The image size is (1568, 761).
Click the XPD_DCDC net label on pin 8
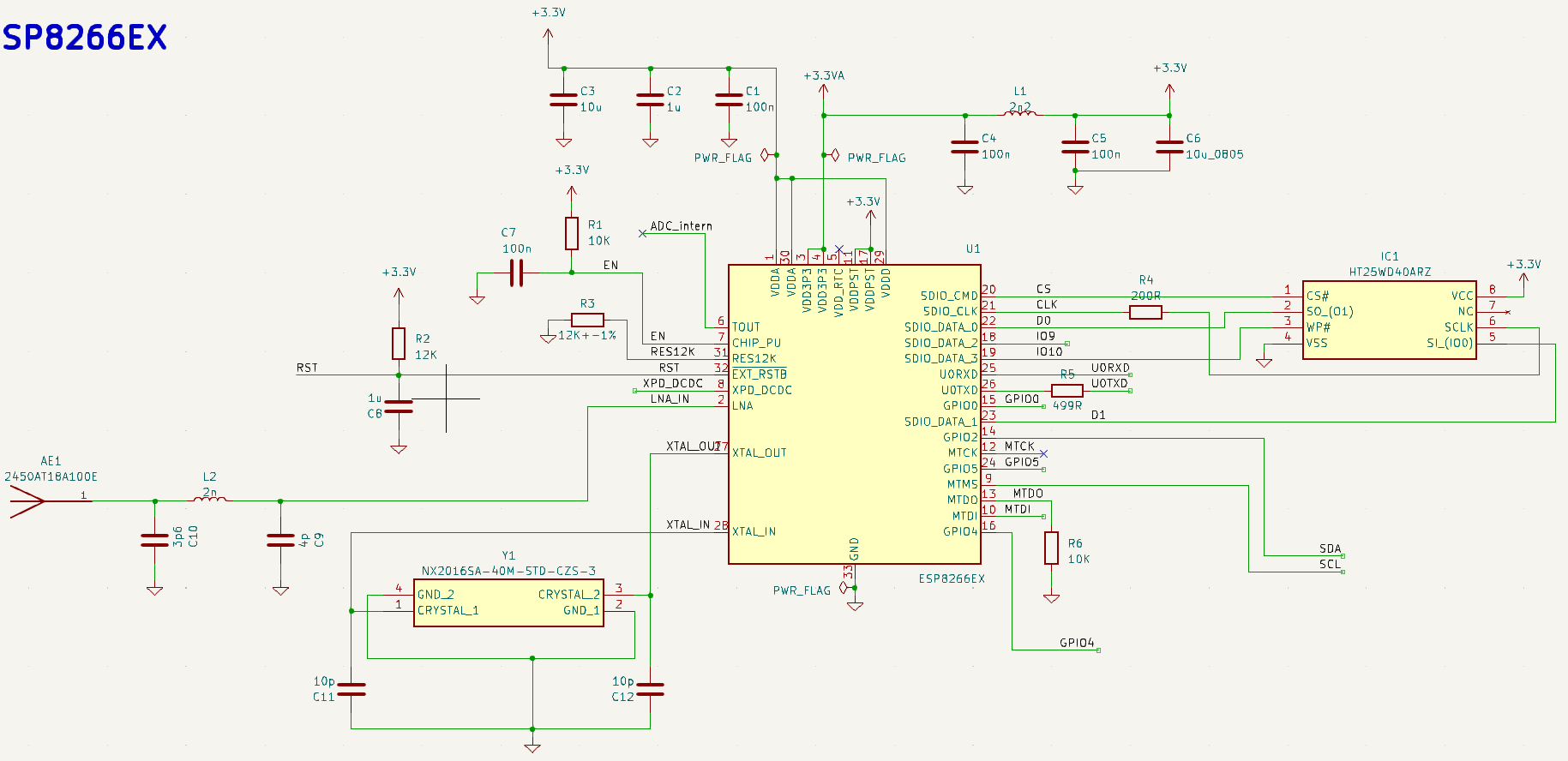673,383
